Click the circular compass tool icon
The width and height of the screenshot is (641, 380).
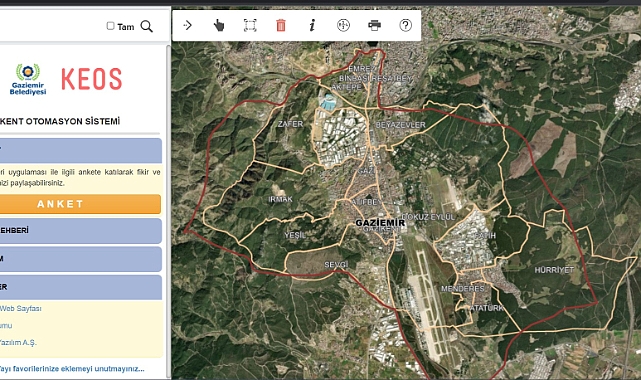(343, 25)
